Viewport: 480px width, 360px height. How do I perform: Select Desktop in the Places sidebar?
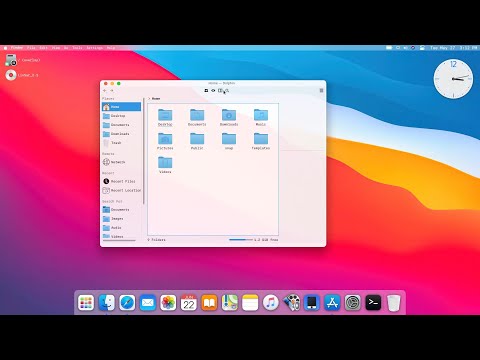[x=121, y=116]
